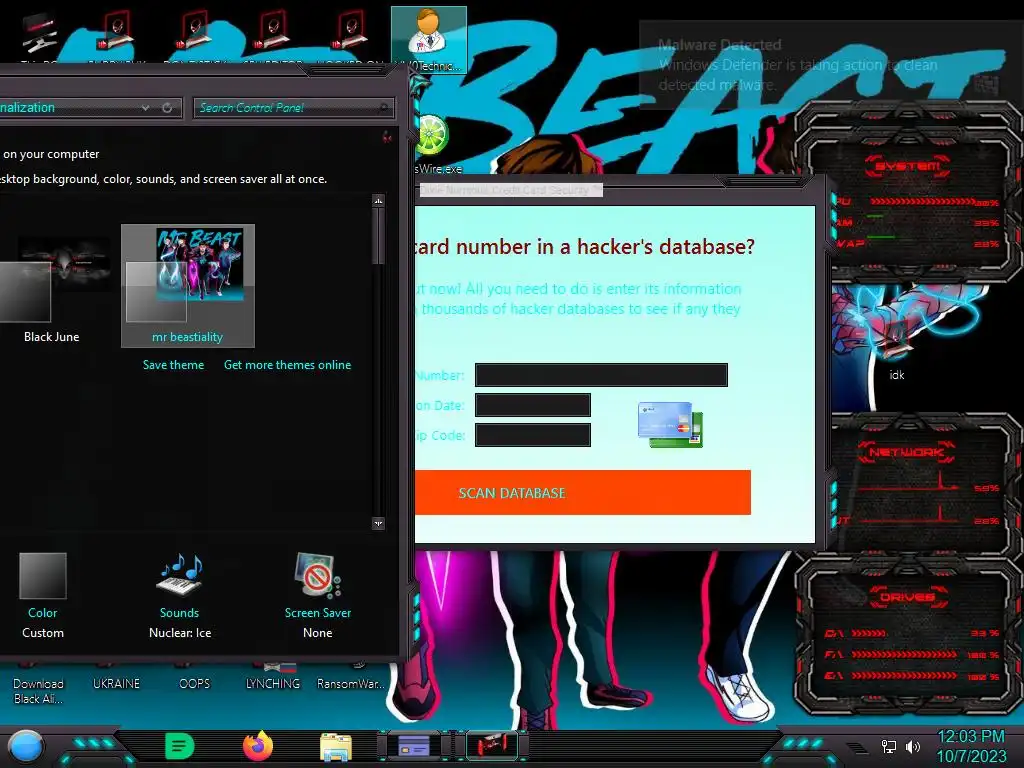
Task: Select the Download Black Ali... desktop item
Action: (x=39, y=691)
